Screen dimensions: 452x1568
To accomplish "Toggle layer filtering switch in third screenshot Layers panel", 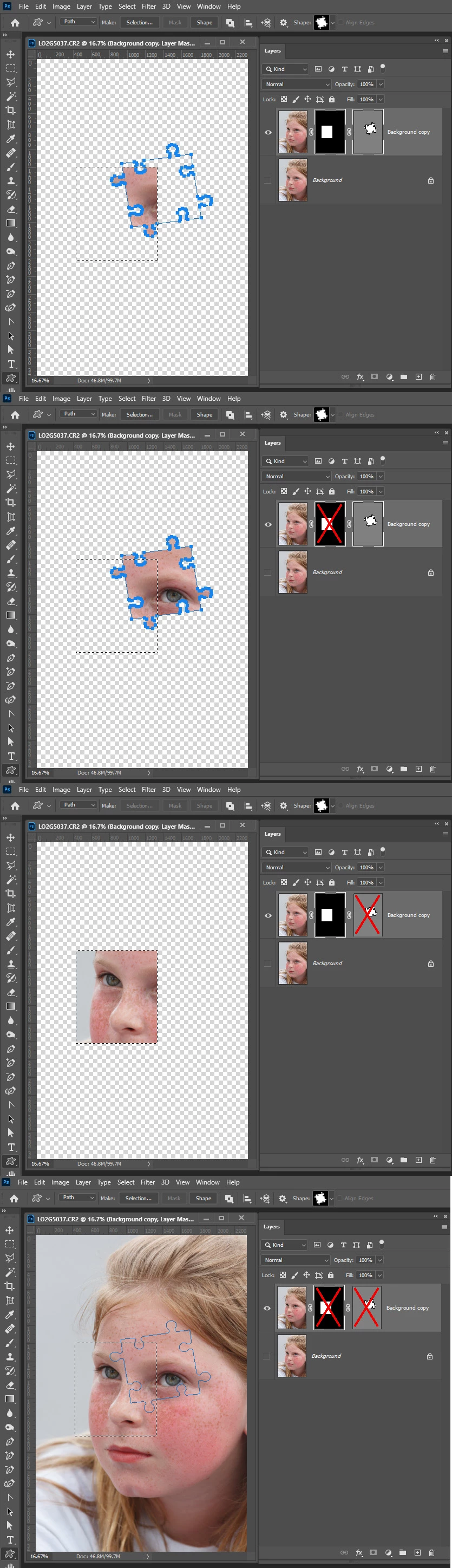I will tap(383, 851).
